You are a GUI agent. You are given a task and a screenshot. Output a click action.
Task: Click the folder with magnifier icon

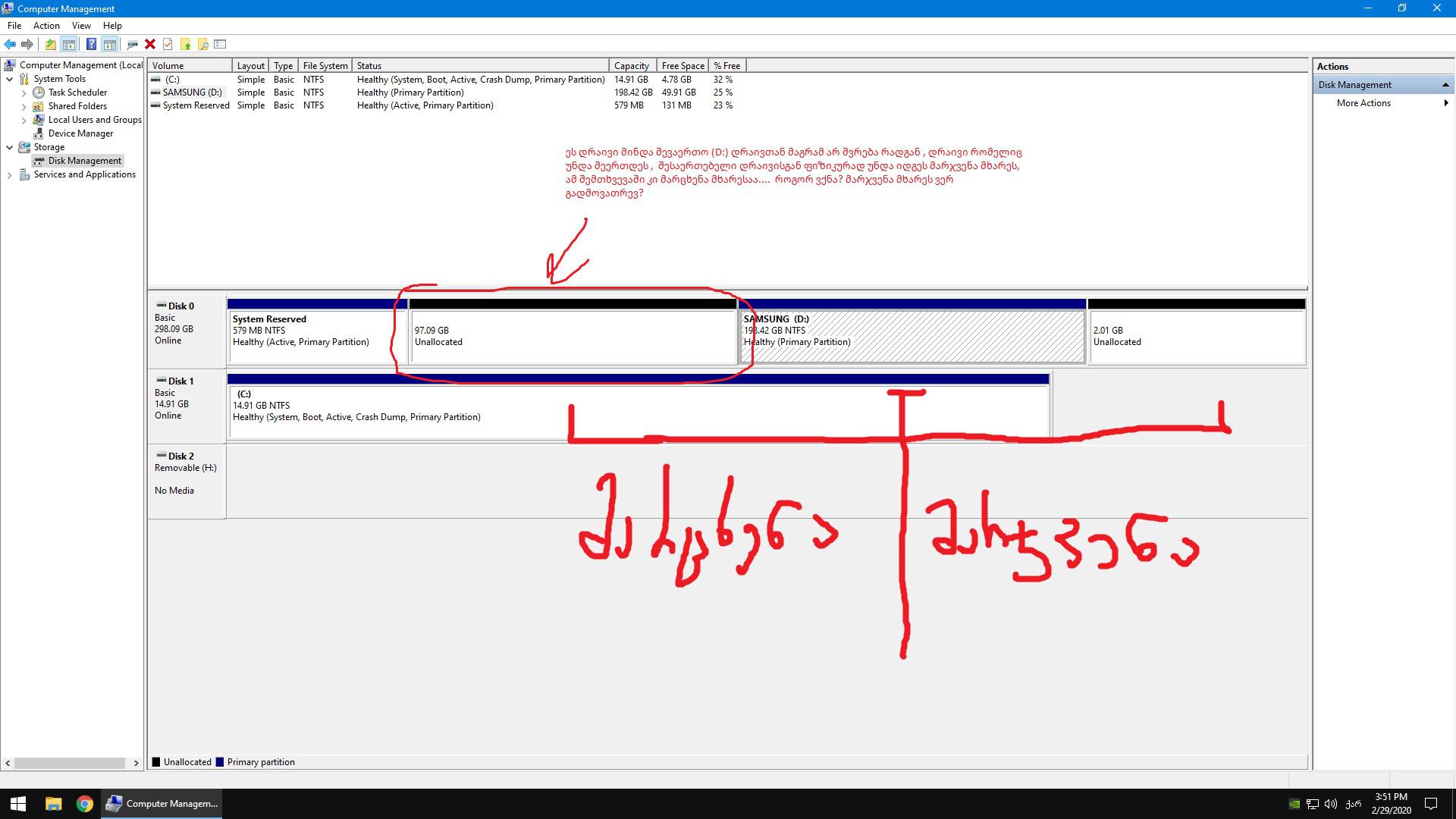[x=202, y=44]
